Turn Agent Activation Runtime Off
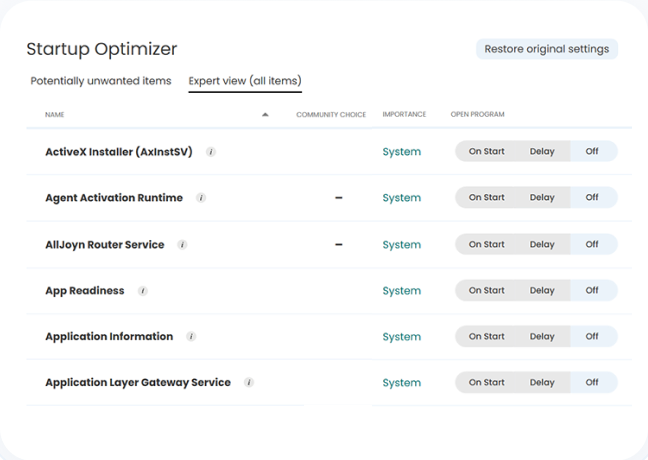Screen dimensions: 648x460 (592, 197)
